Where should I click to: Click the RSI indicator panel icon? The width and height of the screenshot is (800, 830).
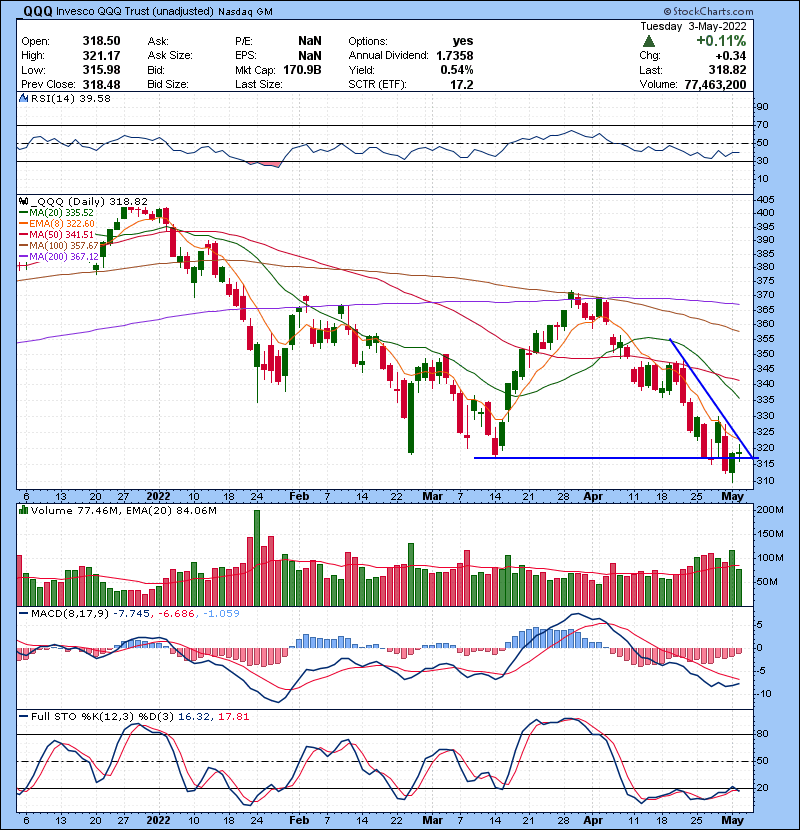(x=24, y=98)
